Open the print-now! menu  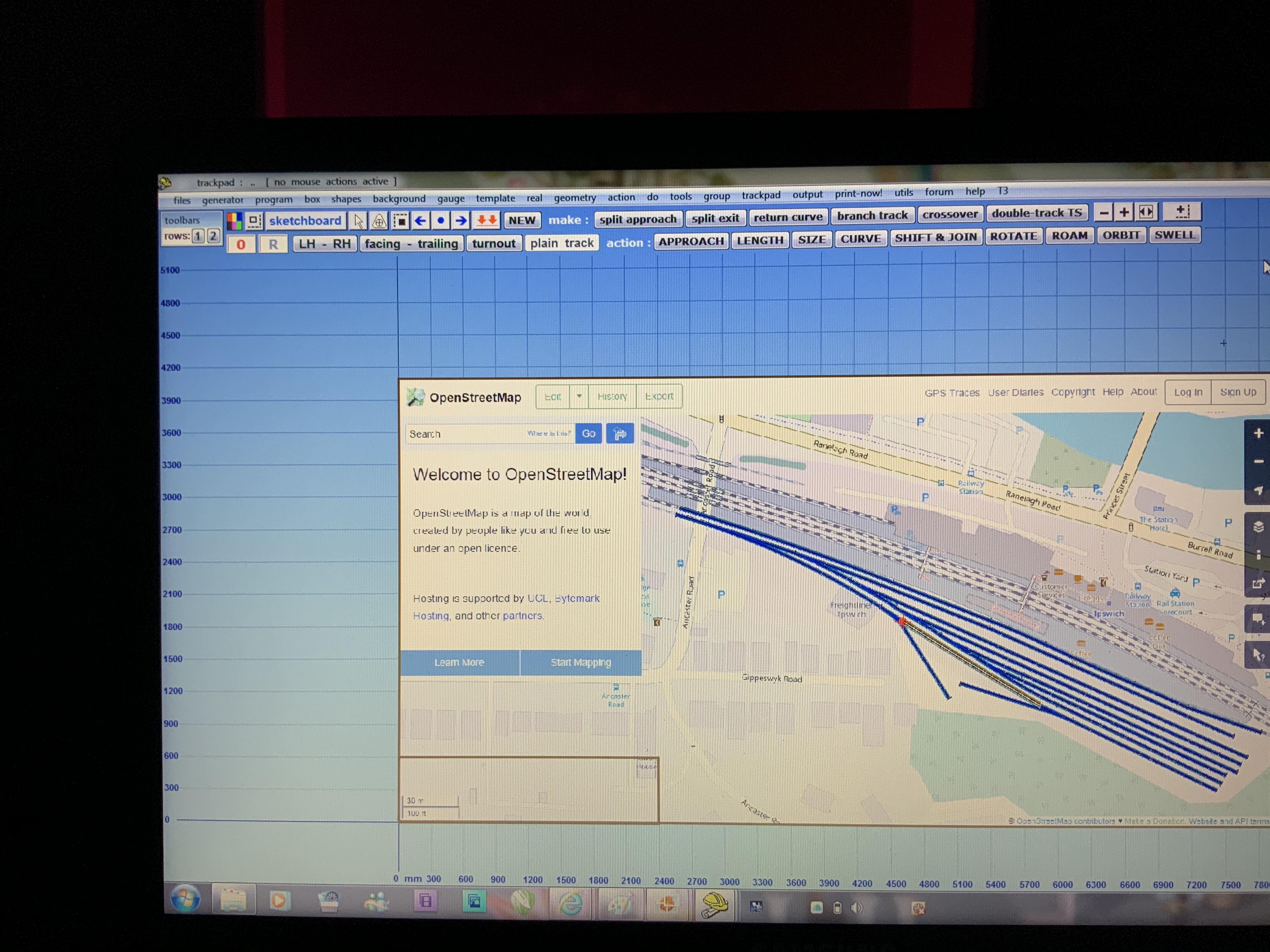point(858,193)
